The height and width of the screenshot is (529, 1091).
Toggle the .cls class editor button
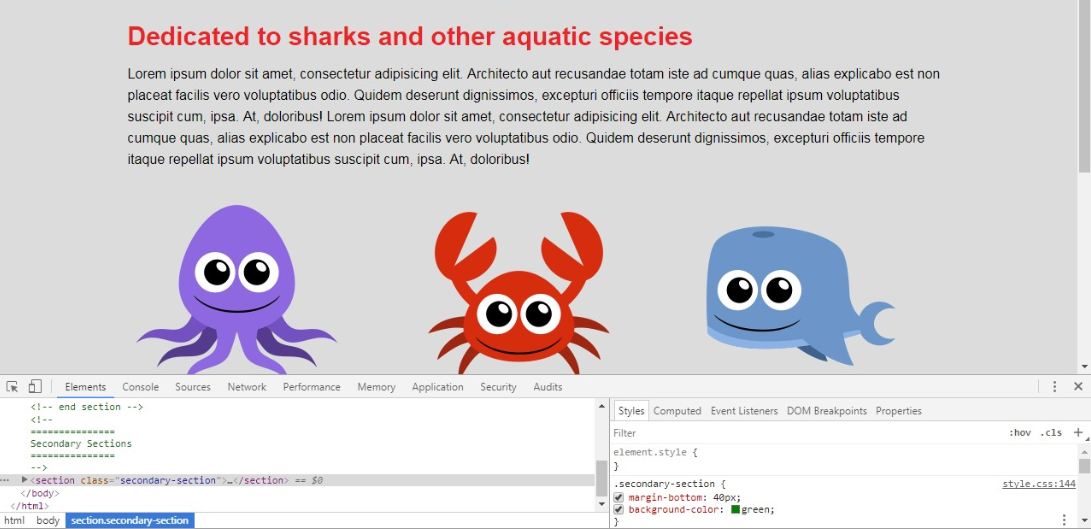pyautogui.click(x=1051, y=433)
